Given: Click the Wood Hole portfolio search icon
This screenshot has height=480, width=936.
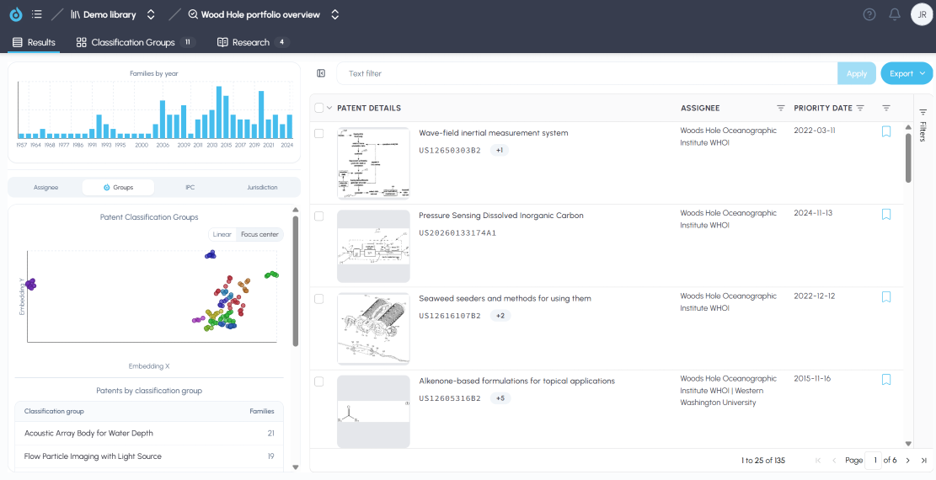Looking at the screenshot, I should click(x=193, y=14).
